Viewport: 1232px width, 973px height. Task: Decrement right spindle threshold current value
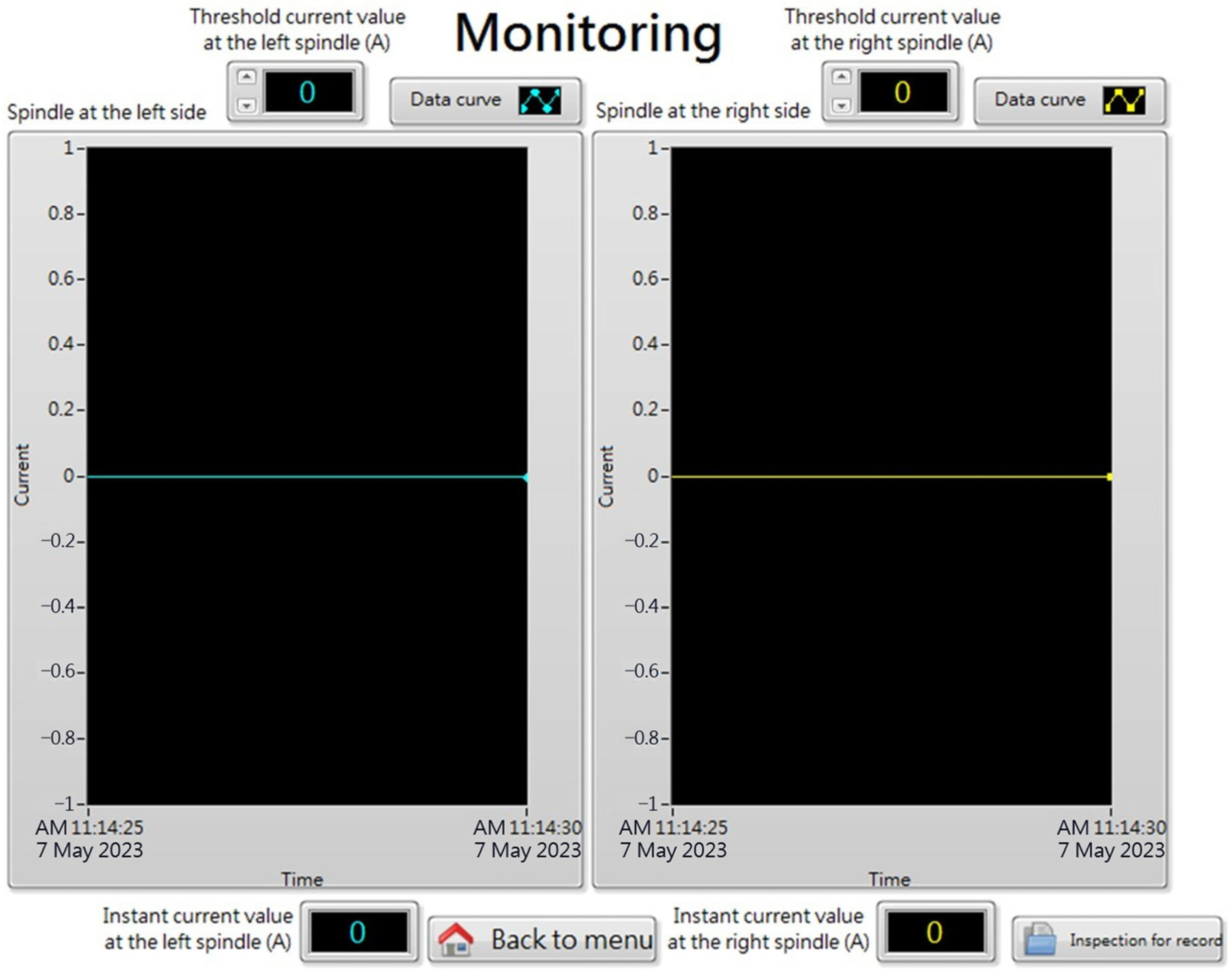click(841, 105)
